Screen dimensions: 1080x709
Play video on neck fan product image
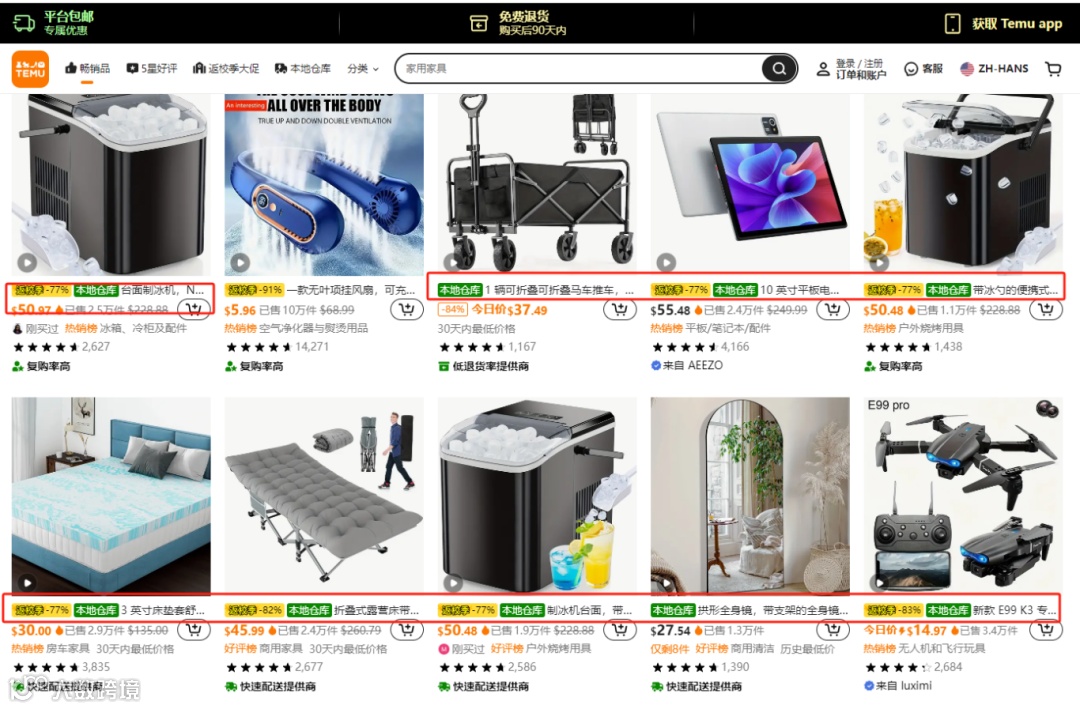pos(240,263)
